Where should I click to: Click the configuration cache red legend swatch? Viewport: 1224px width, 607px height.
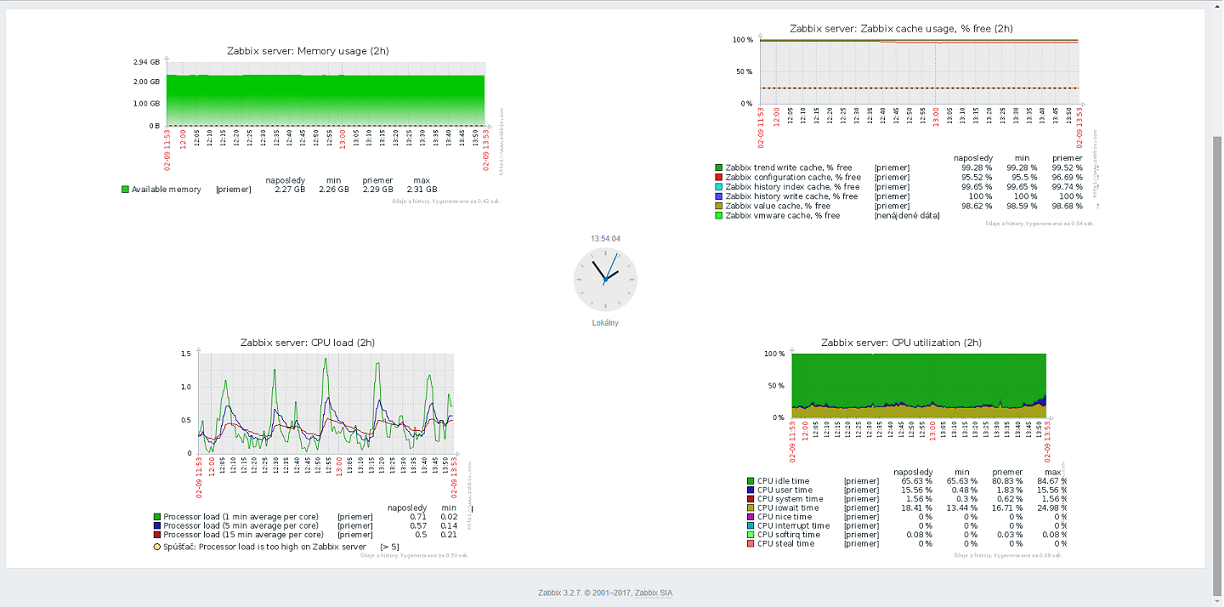tap(718, 177)
